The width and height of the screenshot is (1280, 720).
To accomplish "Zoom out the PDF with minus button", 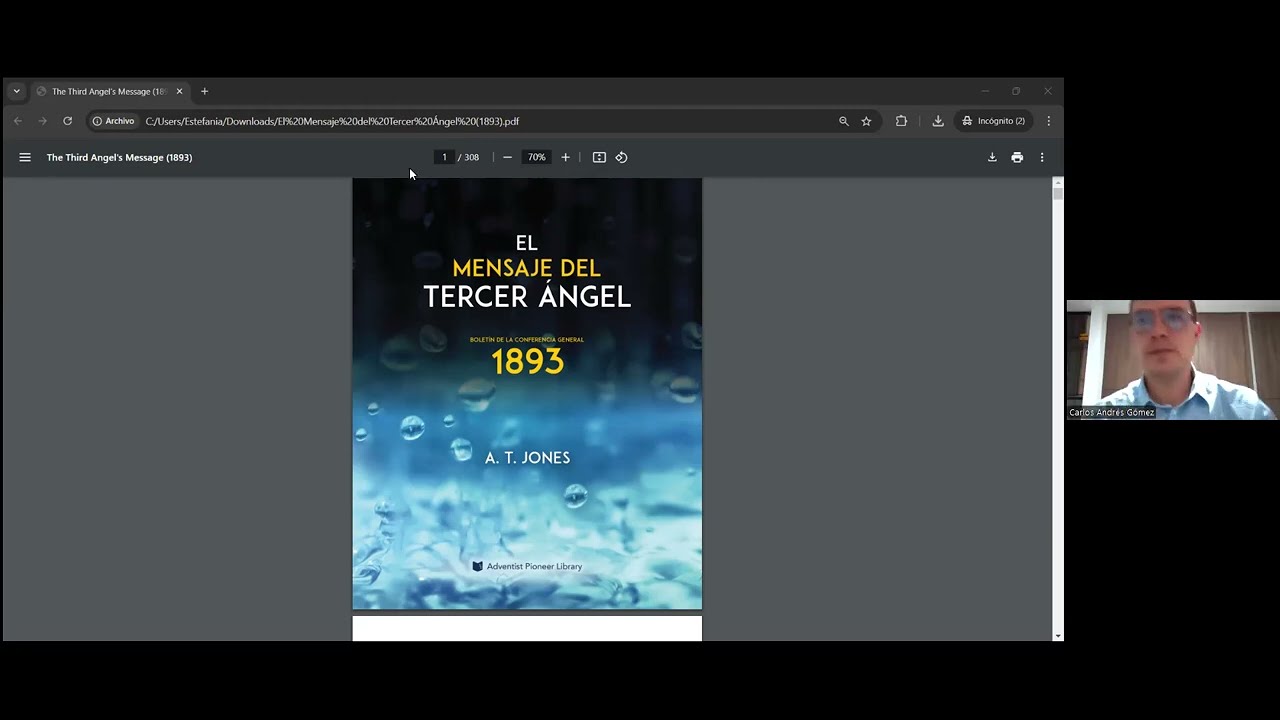I will coord(507,157).
